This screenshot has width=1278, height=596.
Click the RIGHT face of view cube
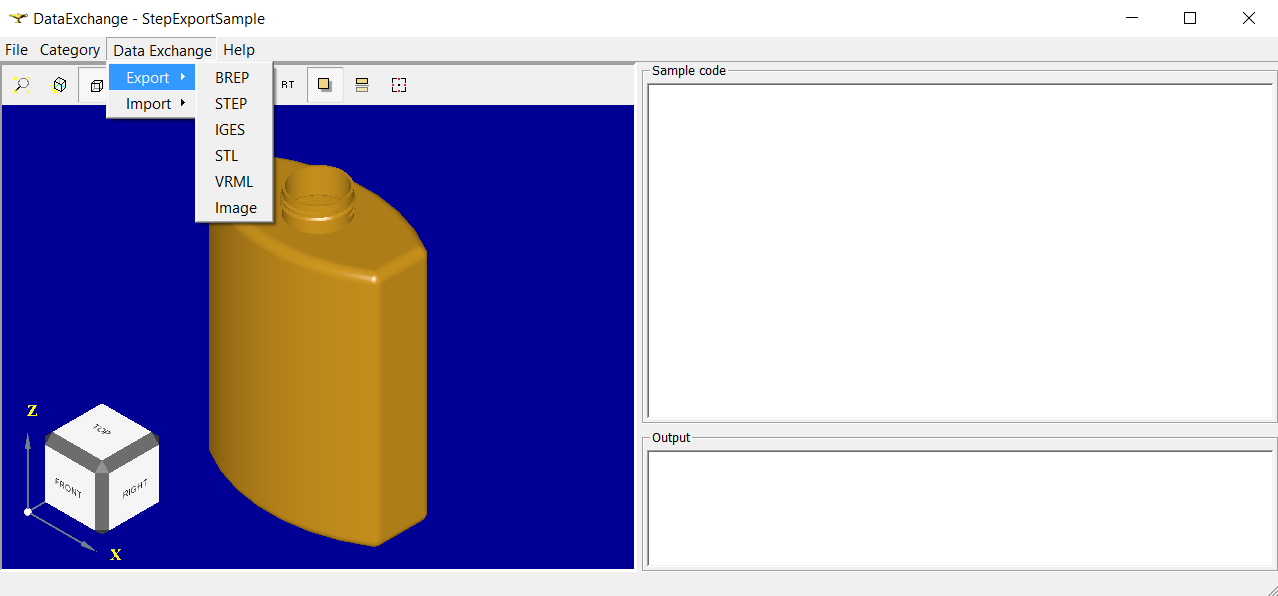[134, 489]
